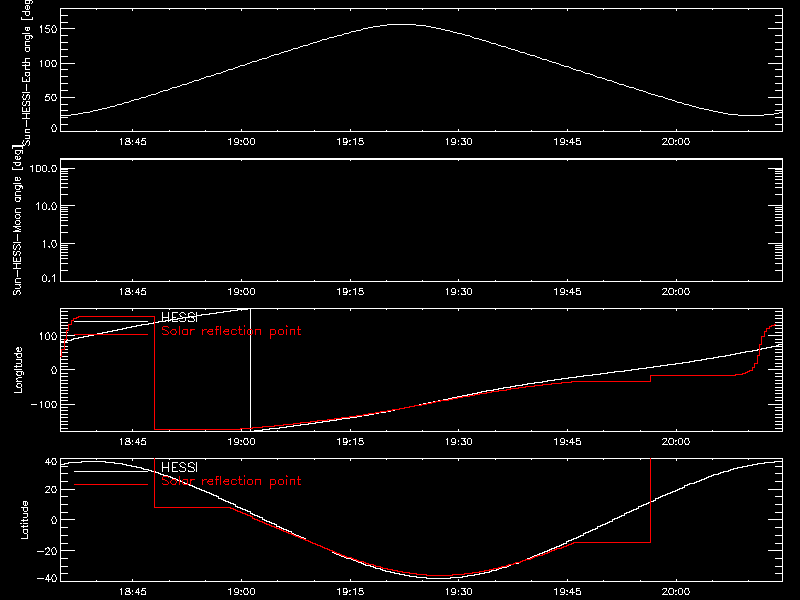This screenshot has width=800, height=600.
Task: Click red legend line in Latitude plot
Action: click(111, 485)
